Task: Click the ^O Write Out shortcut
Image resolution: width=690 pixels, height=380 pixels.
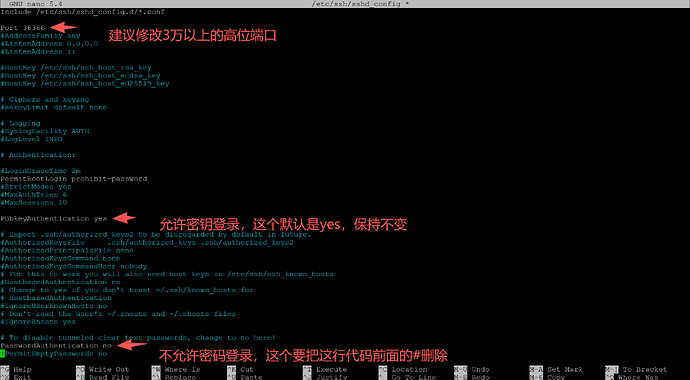Action: [x=103, y=369]
